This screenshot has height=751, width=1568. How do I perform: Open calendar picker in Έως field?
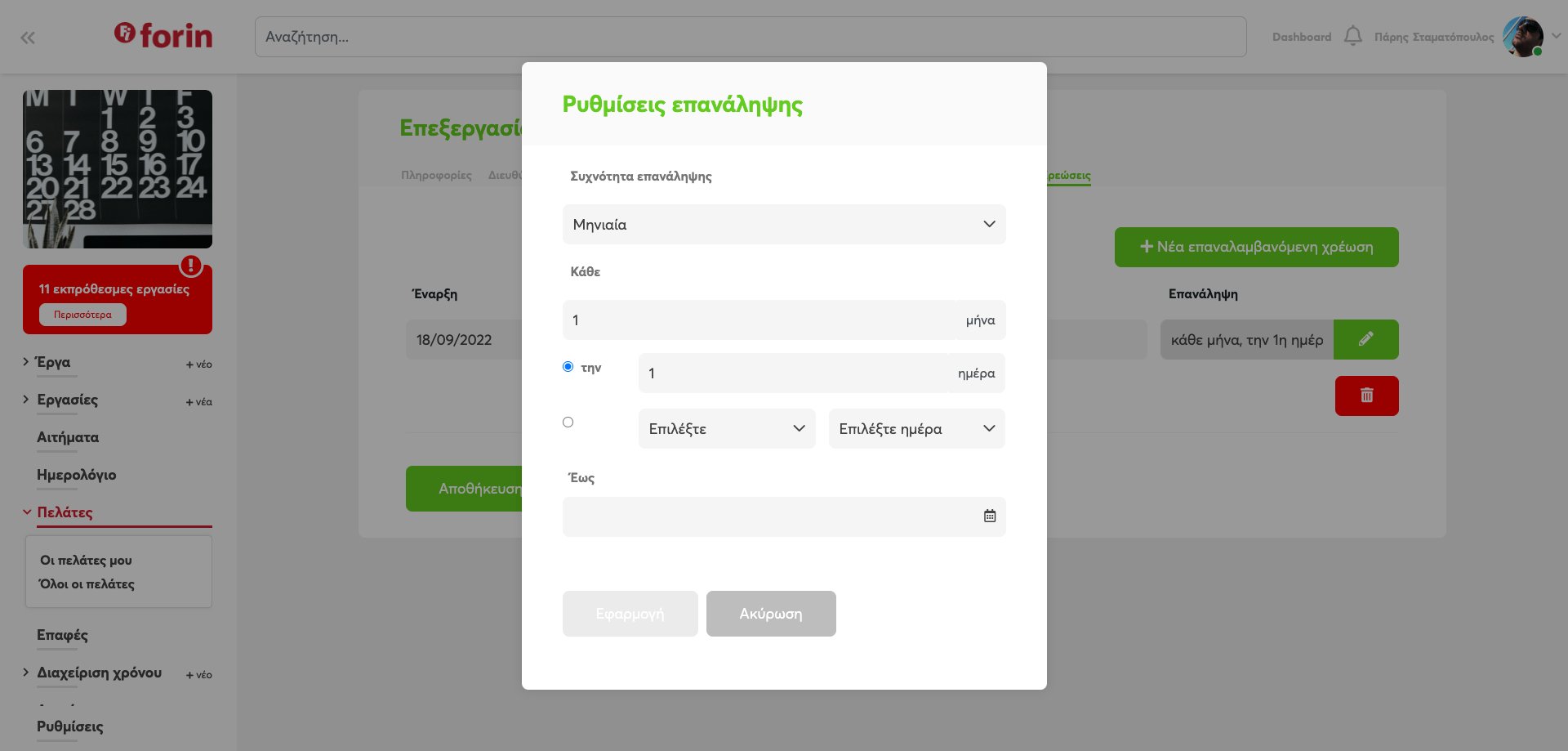[989, 516]
